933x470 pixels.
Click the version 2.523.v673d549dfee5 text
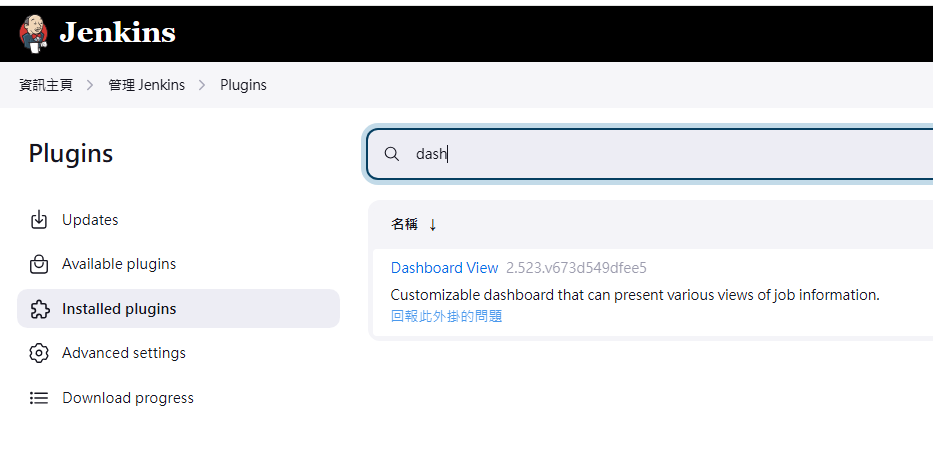point(576,268)
